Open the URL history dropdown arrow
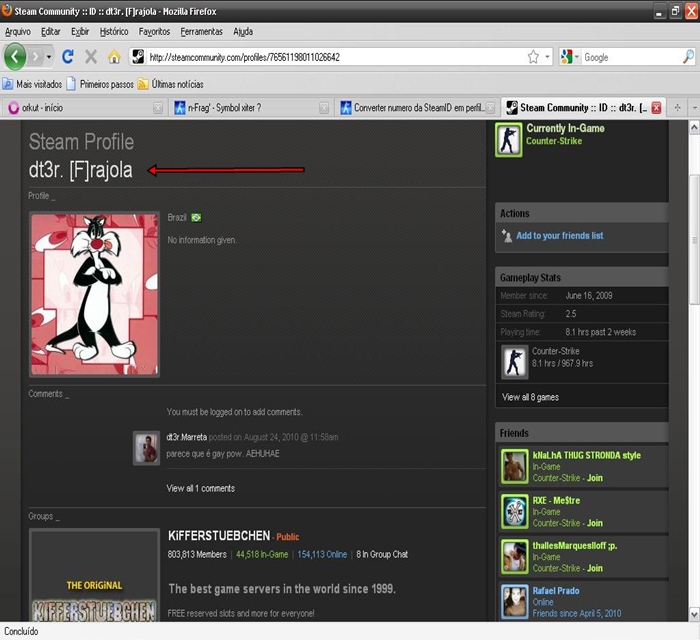Image resolution: width=700 pixels, height=640 pixels. [547, 57]
